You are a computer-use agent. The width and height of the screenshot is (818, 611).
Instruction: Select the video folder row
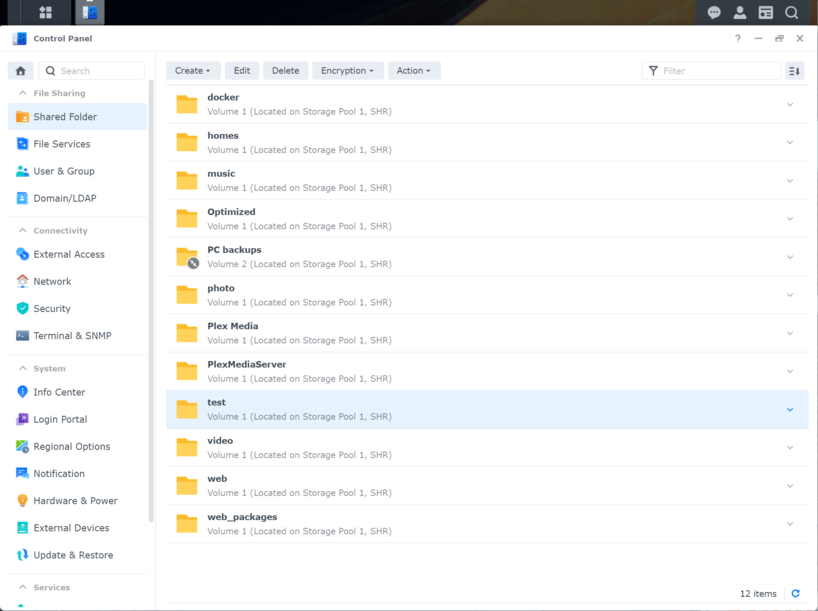(487, 448)
